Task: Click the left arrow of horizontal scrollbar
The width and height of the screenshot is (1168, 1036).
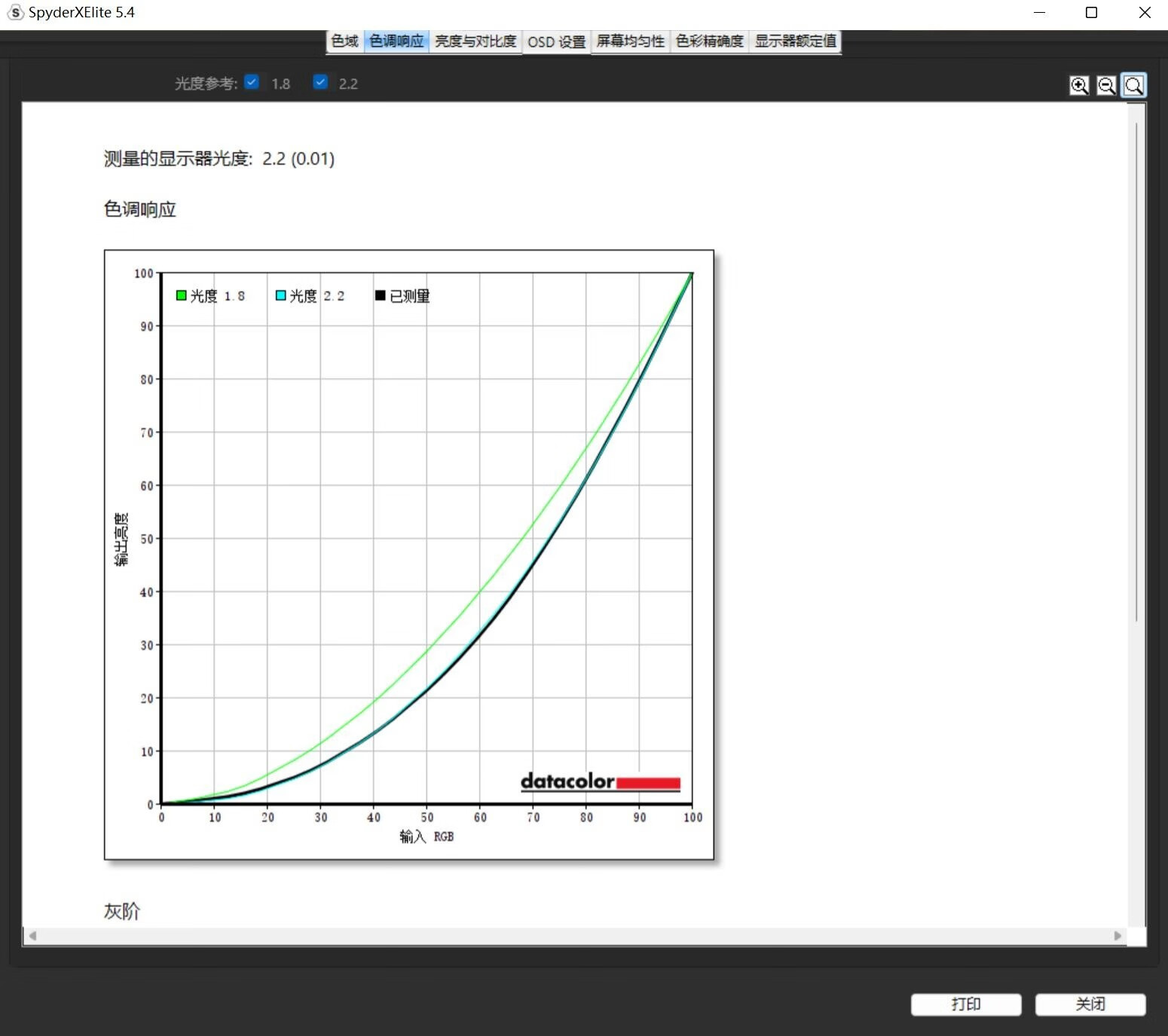Action: click(x=32, y=935)
